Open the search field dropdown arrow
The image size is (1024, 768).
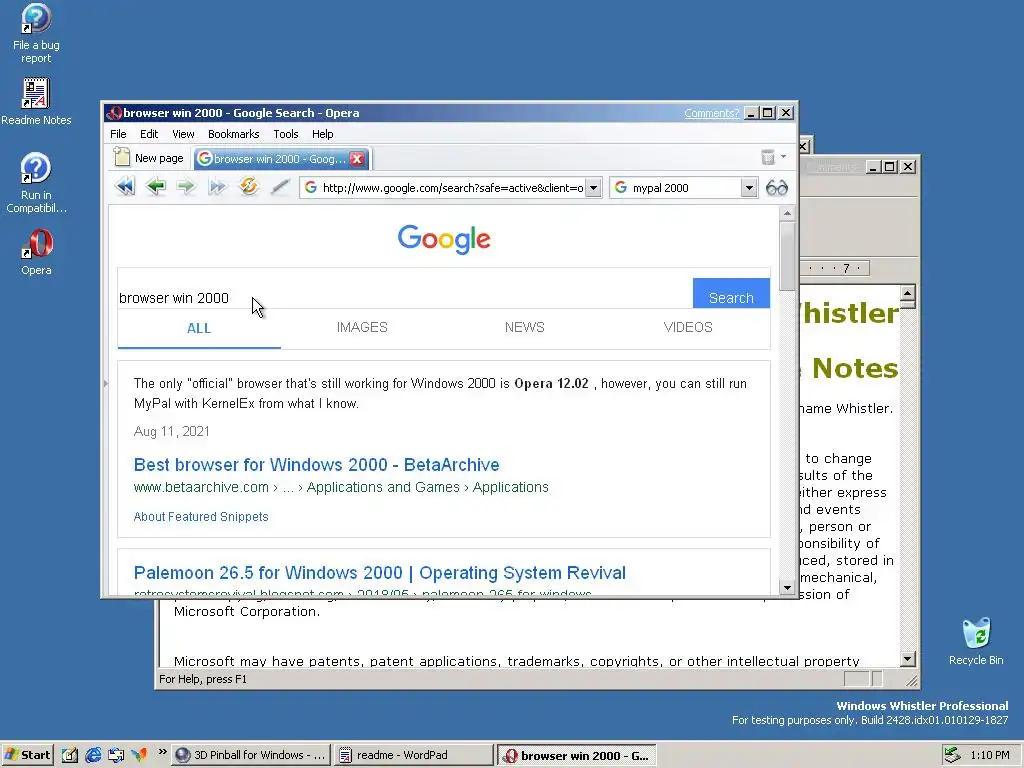pyautogui.click(x=749, y=188)
